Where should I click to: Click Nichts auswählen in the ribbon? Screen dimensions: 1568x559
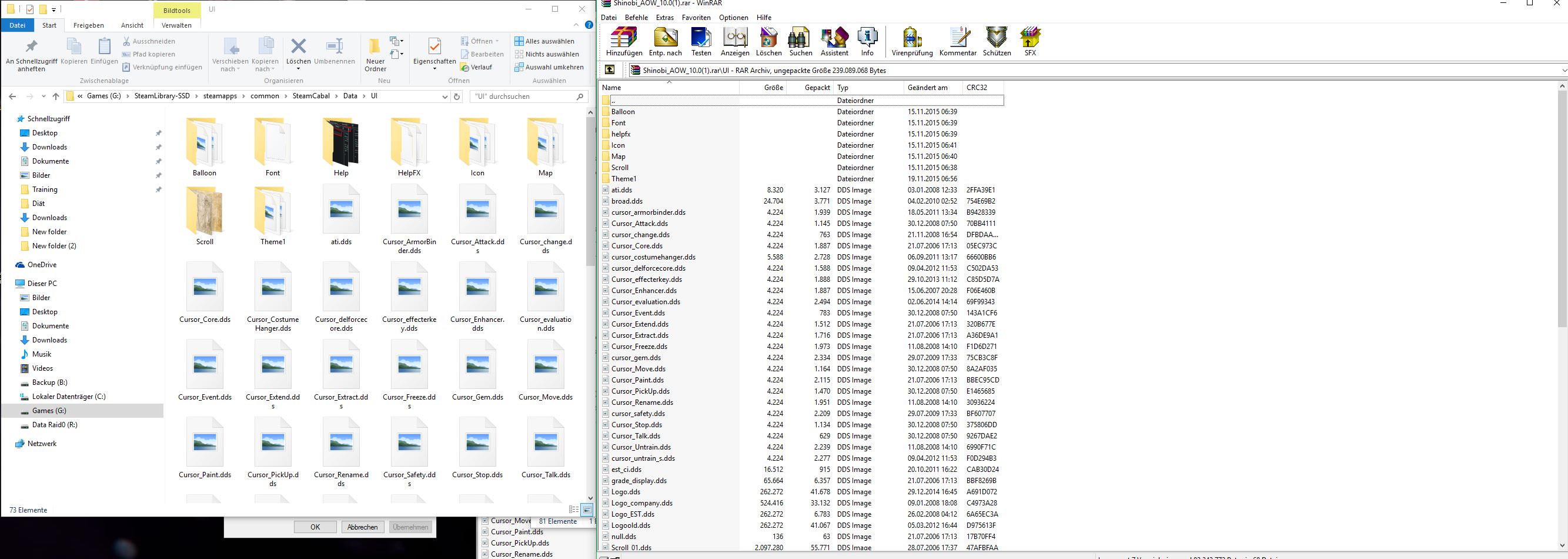pos(547,54)
